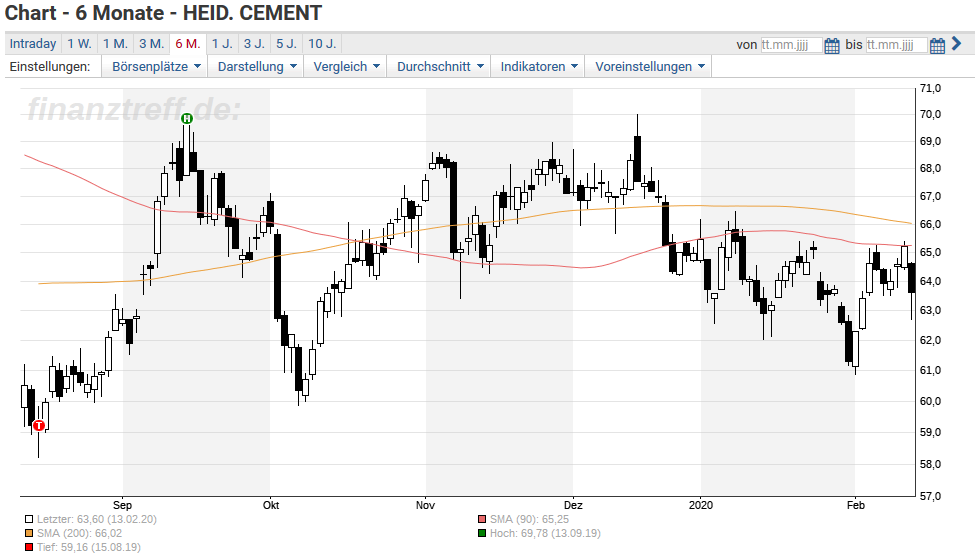Open calendar picker for the 'von' date

click(832, 46)
